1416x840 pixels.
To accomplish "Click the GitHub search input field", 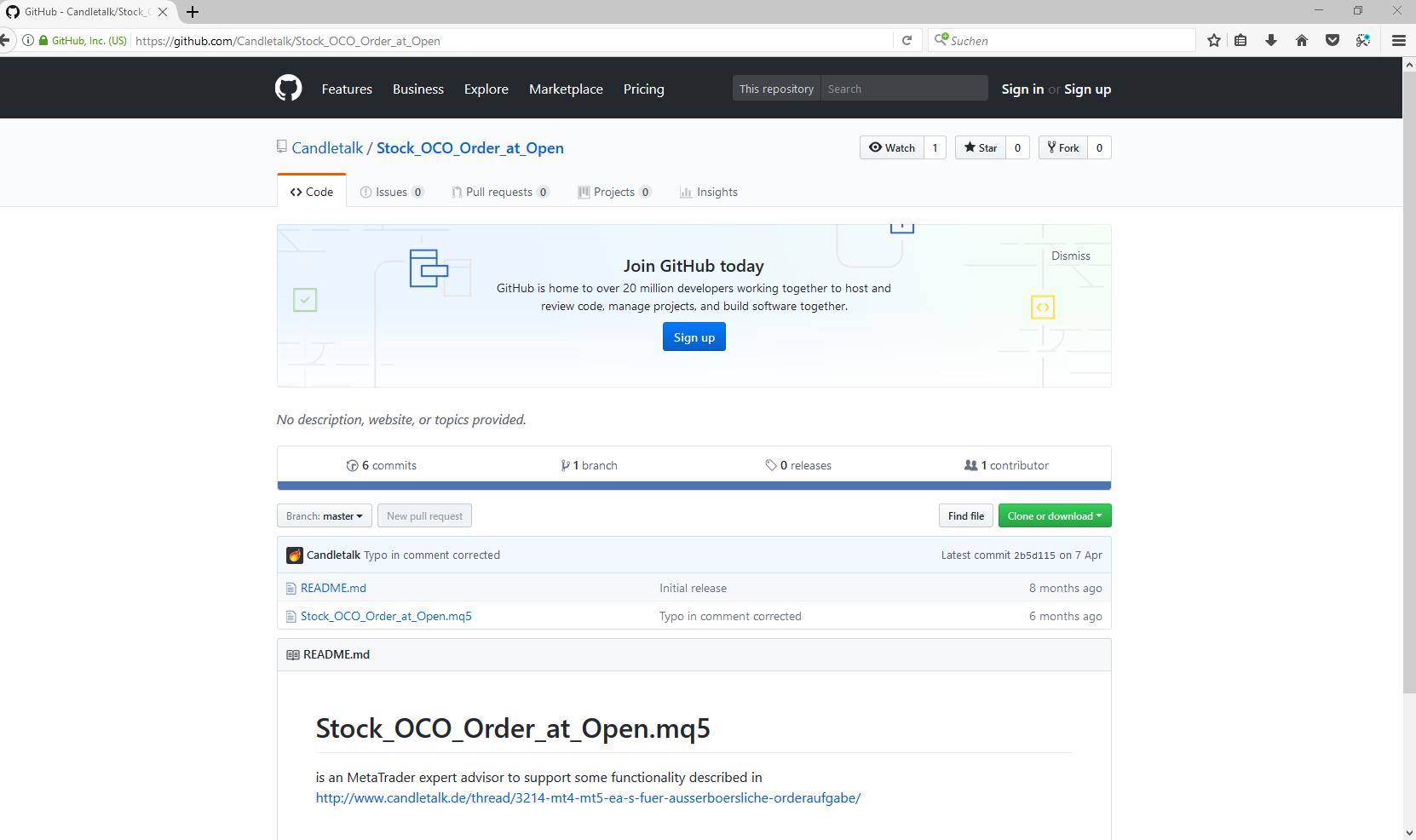I will click(x=903, y=89).
